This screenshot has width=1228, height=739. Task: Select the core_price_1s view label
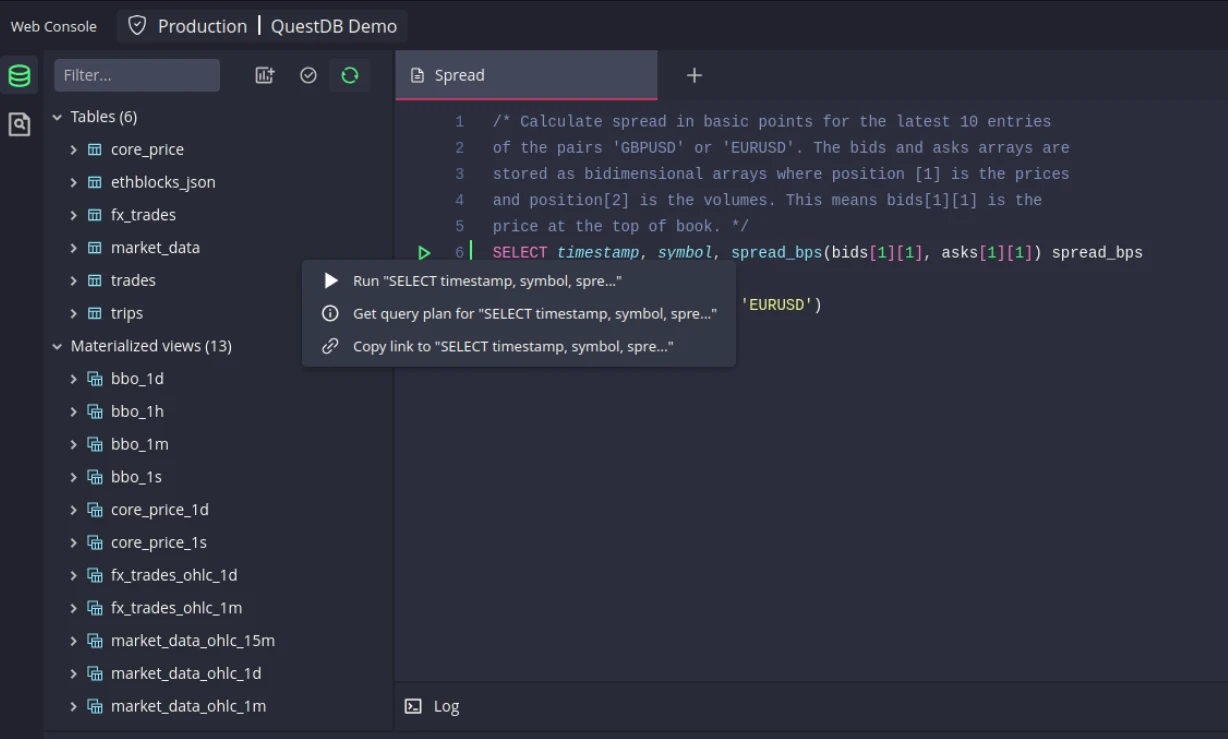click(x=159, y=542)
